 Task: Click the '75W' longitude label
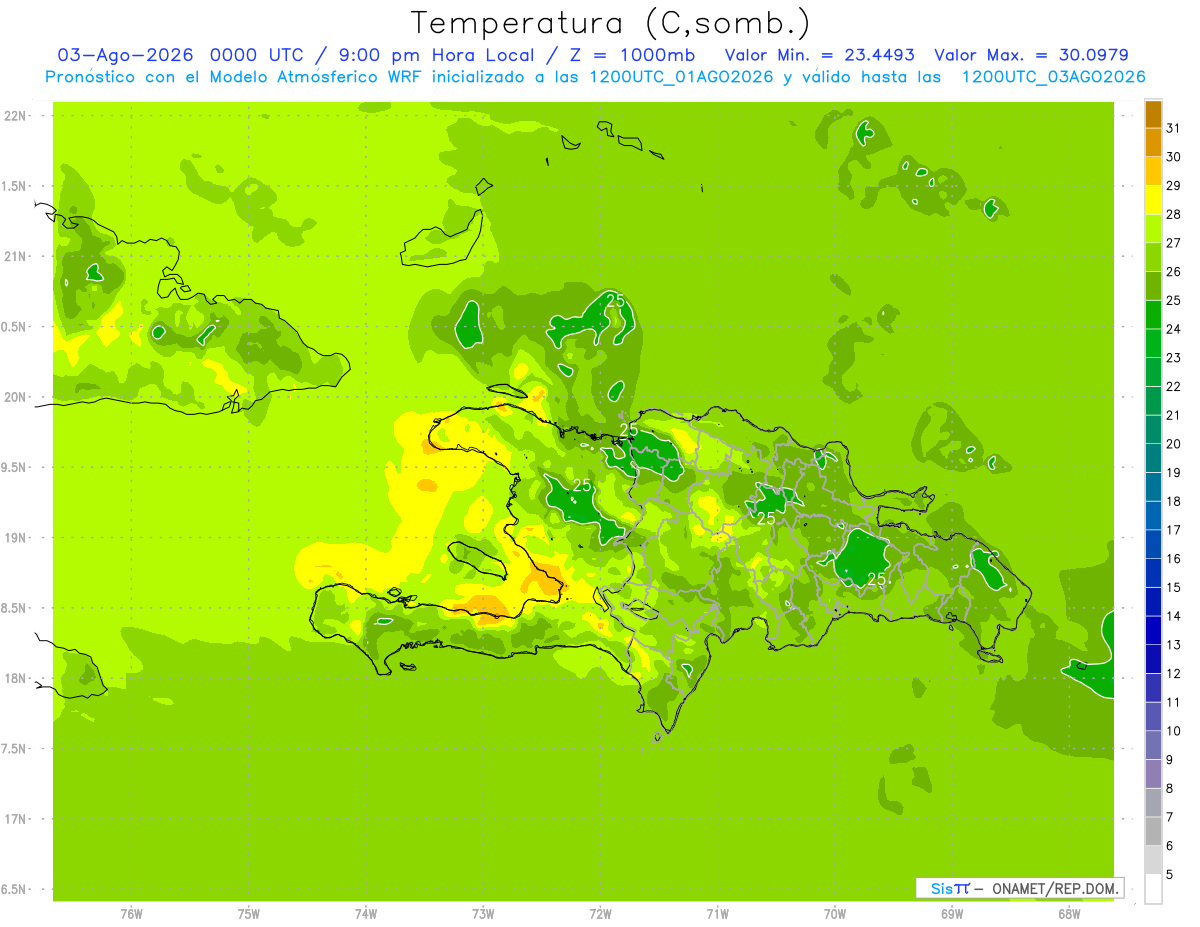tap(249, 914)
